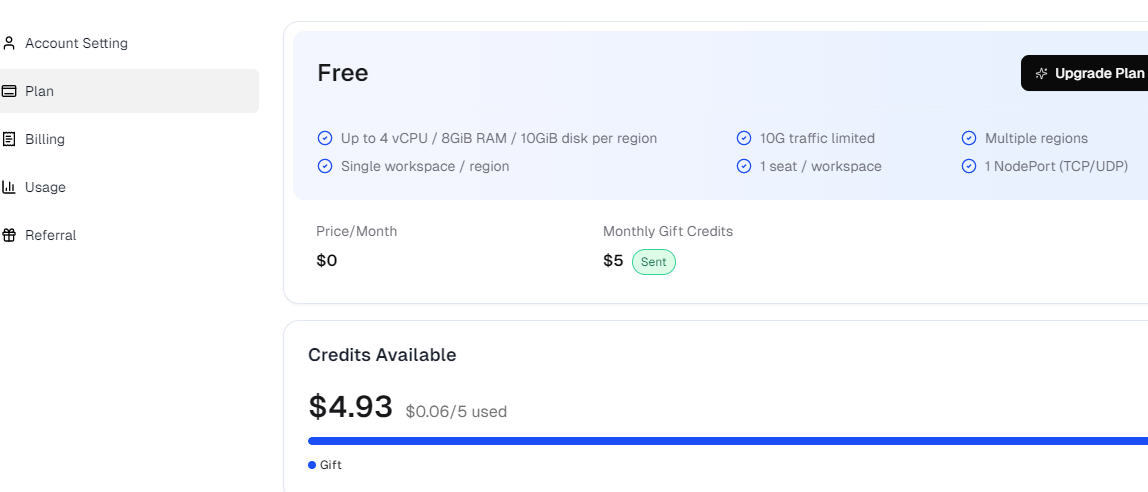
Task: Click the blue Gift legend dot
Action: 312,465
